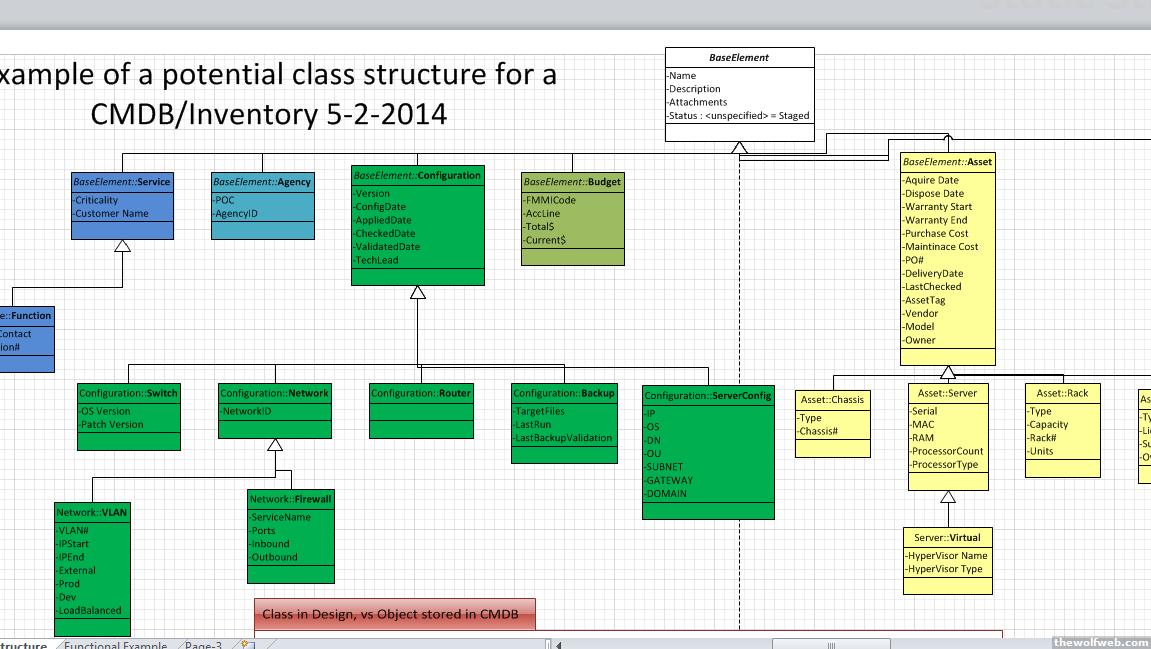Click the Asset::Chassis class box
This screenshot has width=1151, height=649.
(x=832, y=423)
